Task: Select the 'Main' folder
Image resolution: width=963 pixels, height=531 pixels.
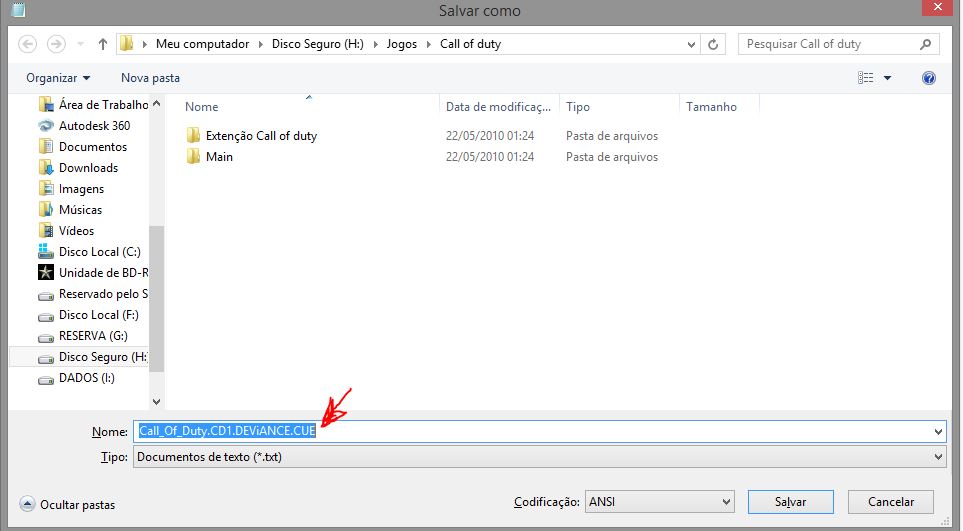Action: [219, 157]
